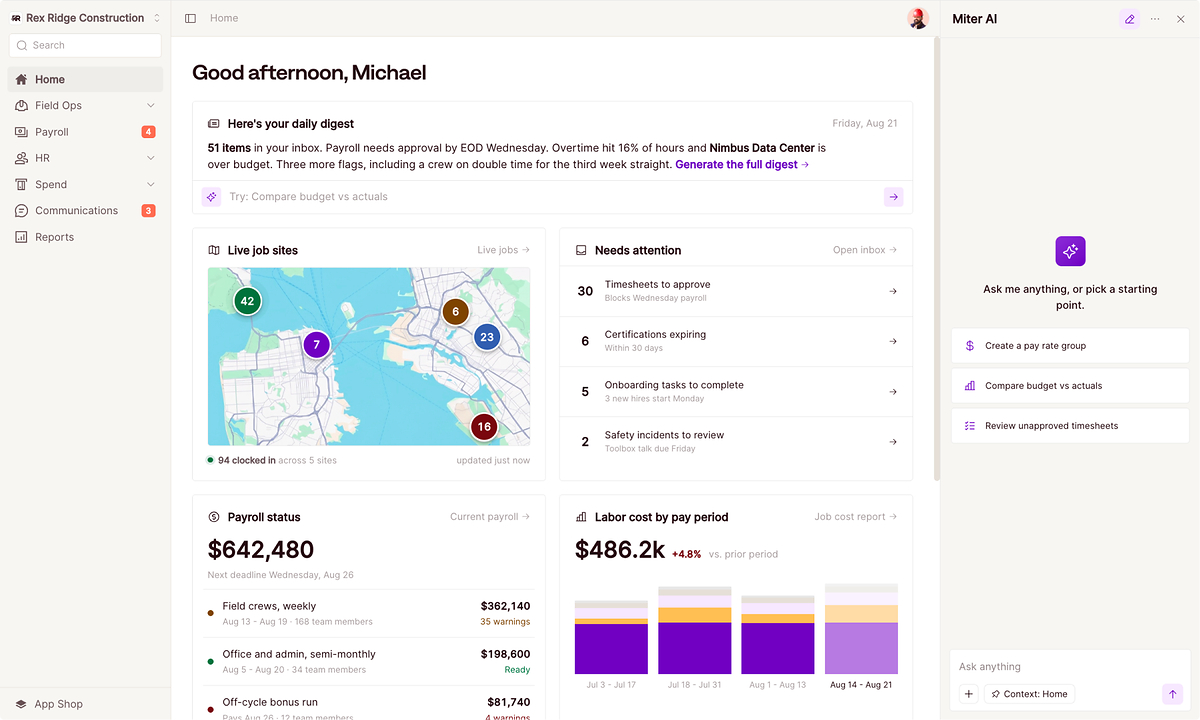
Task: Click the Home breadcrumb in header
Action: [224, 18]
